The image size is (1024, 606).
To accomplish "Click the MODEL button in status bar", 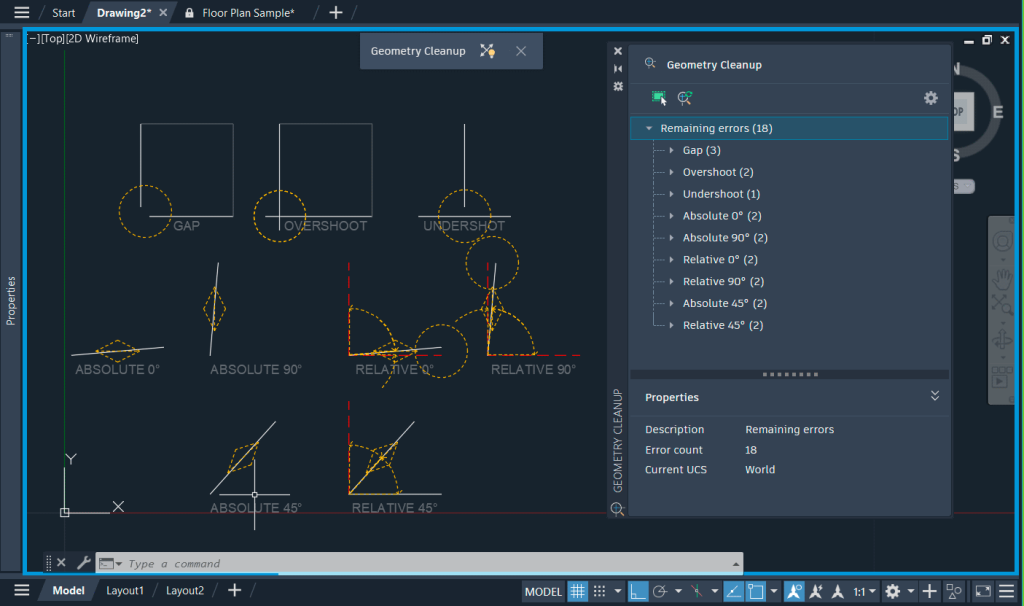I will coord(543,591).
